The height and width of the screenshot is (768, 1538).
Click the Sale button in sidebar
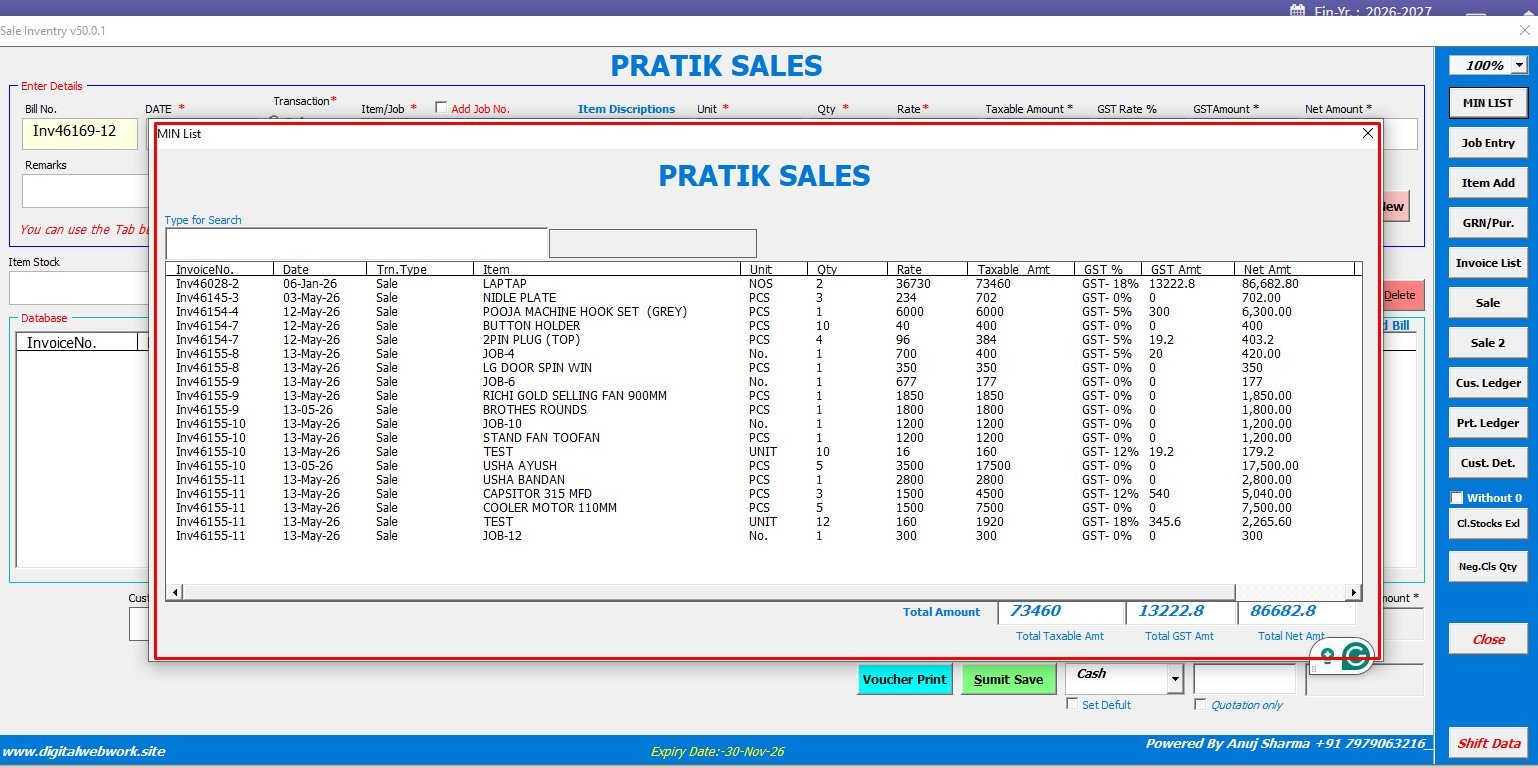pyautogui.click(x=1488, y=303)
